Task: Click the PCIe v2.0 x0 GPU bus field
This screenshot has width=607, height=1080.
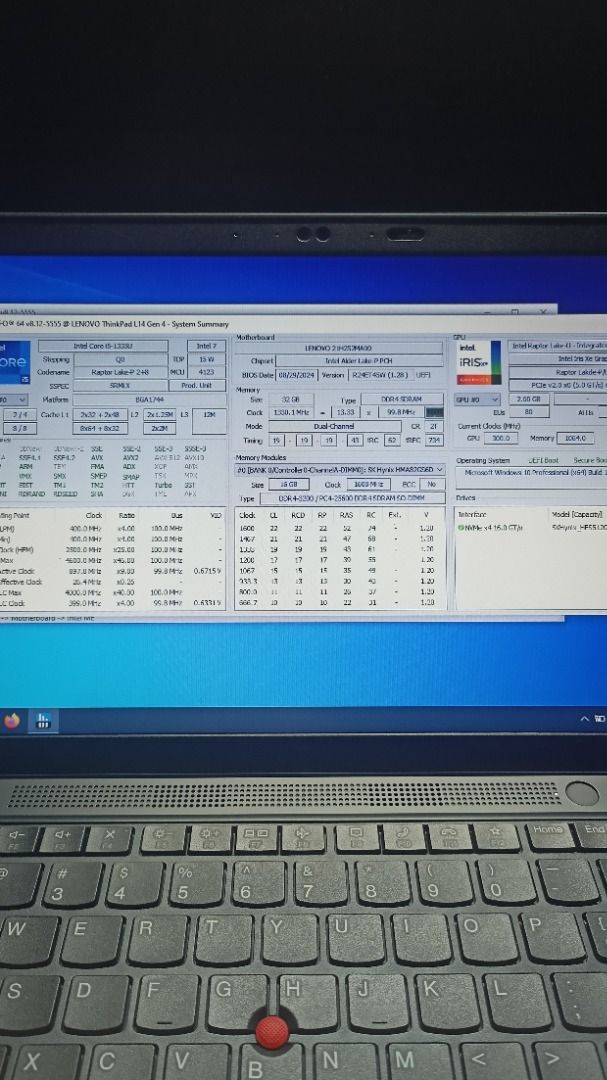Action: [557, 386]
